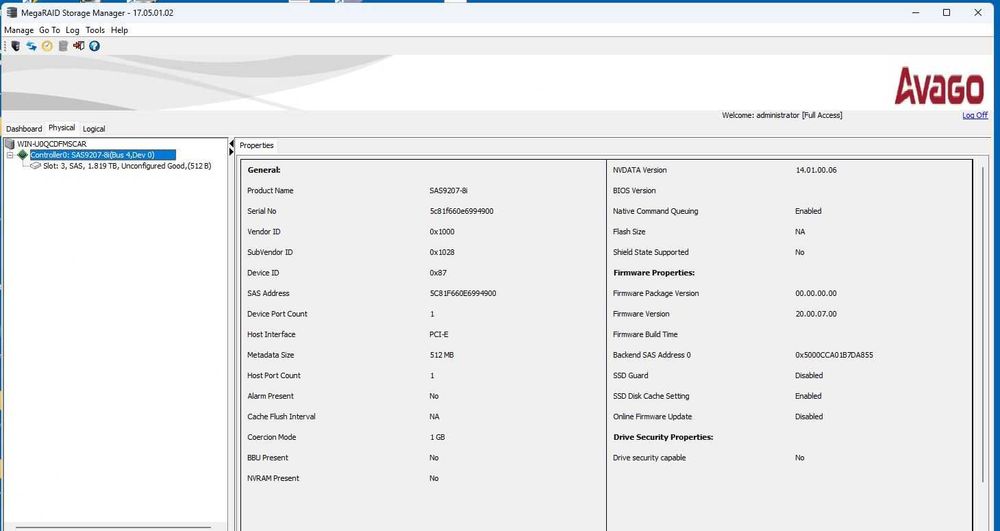Screen dimensions: 1000x531
Task: Select the Properties tab
Action: pos(256,145)
